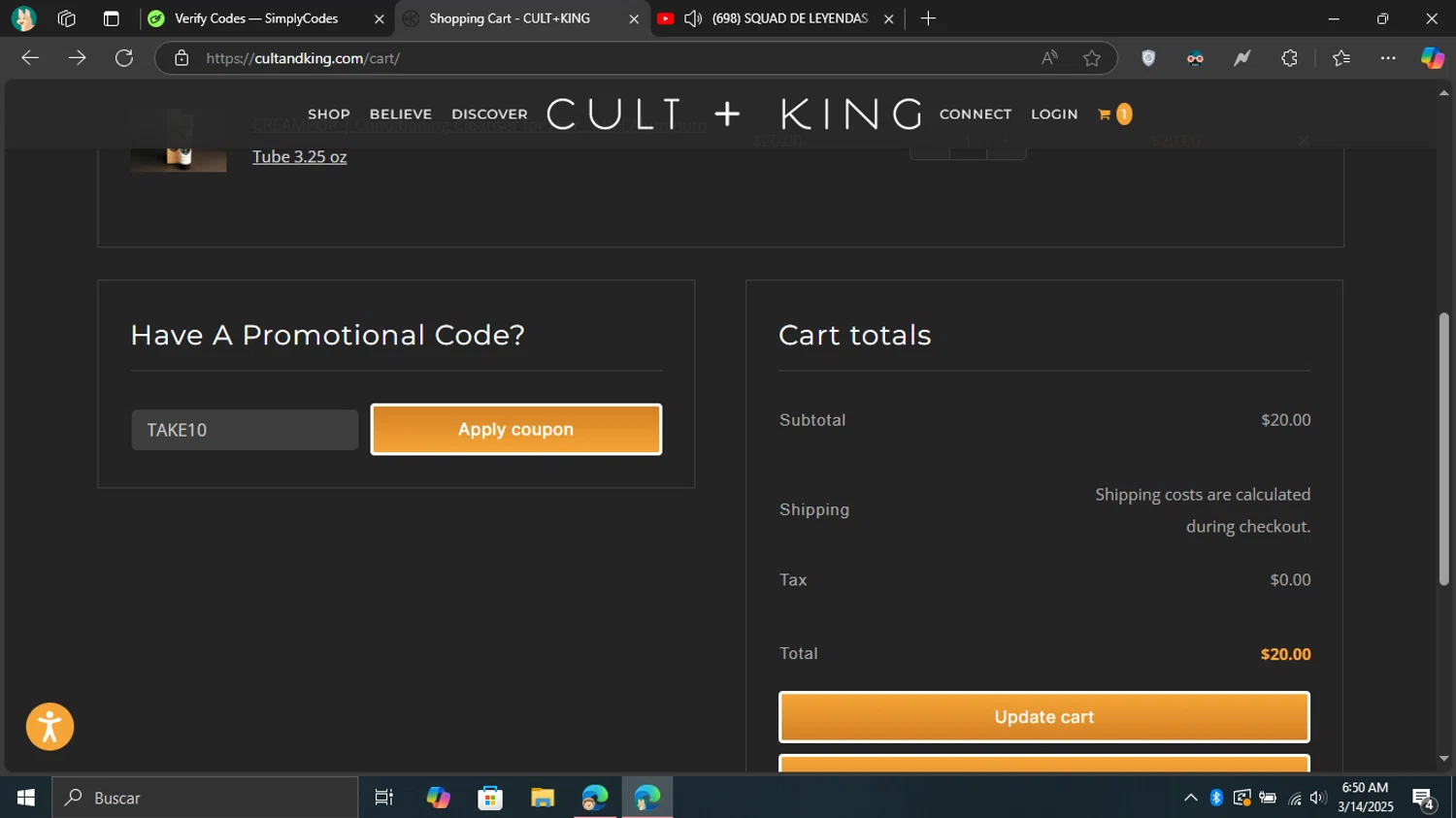Screen dimensions: 1456x818
Task: Open the CONNECT menu
Action: 976,115
